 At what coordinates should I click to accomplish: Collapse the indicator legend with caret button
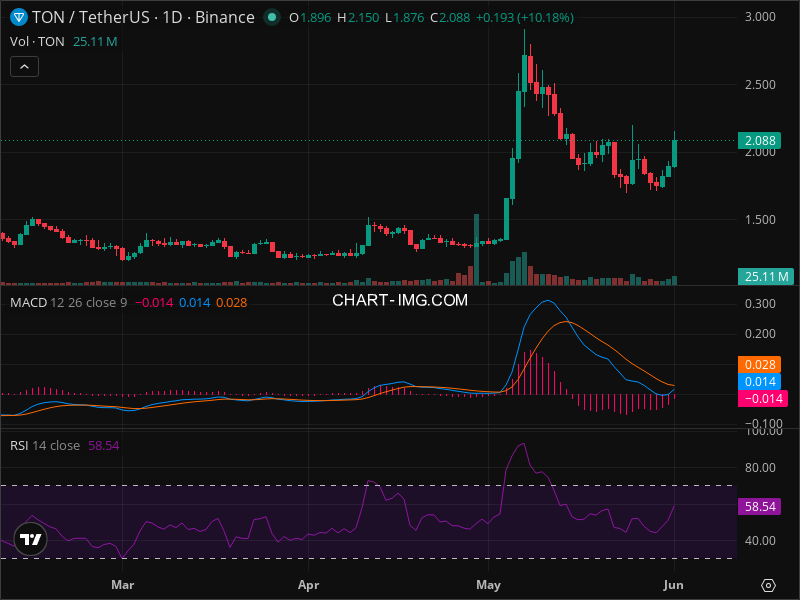pyautogui.click(x=24, y=67)
